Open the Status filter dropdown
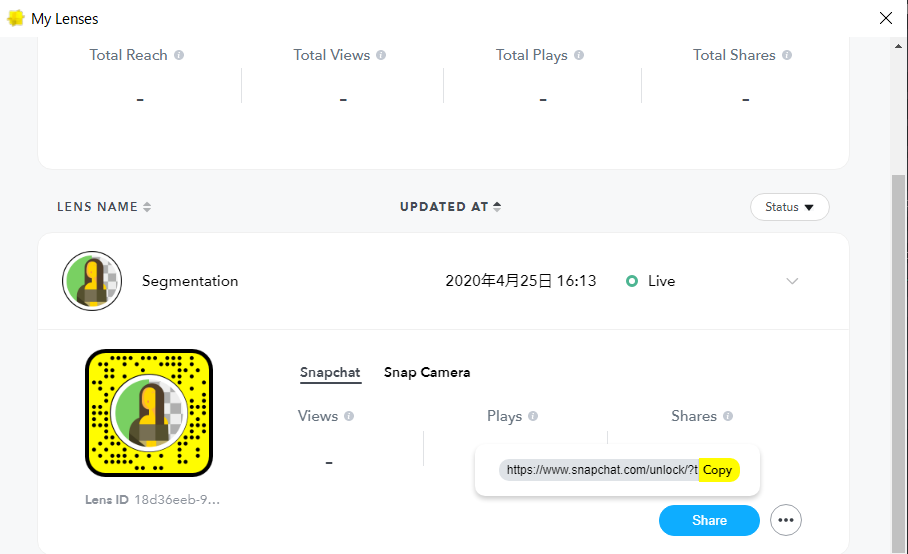This screenshot has width=908, height=554. [789, 207]
